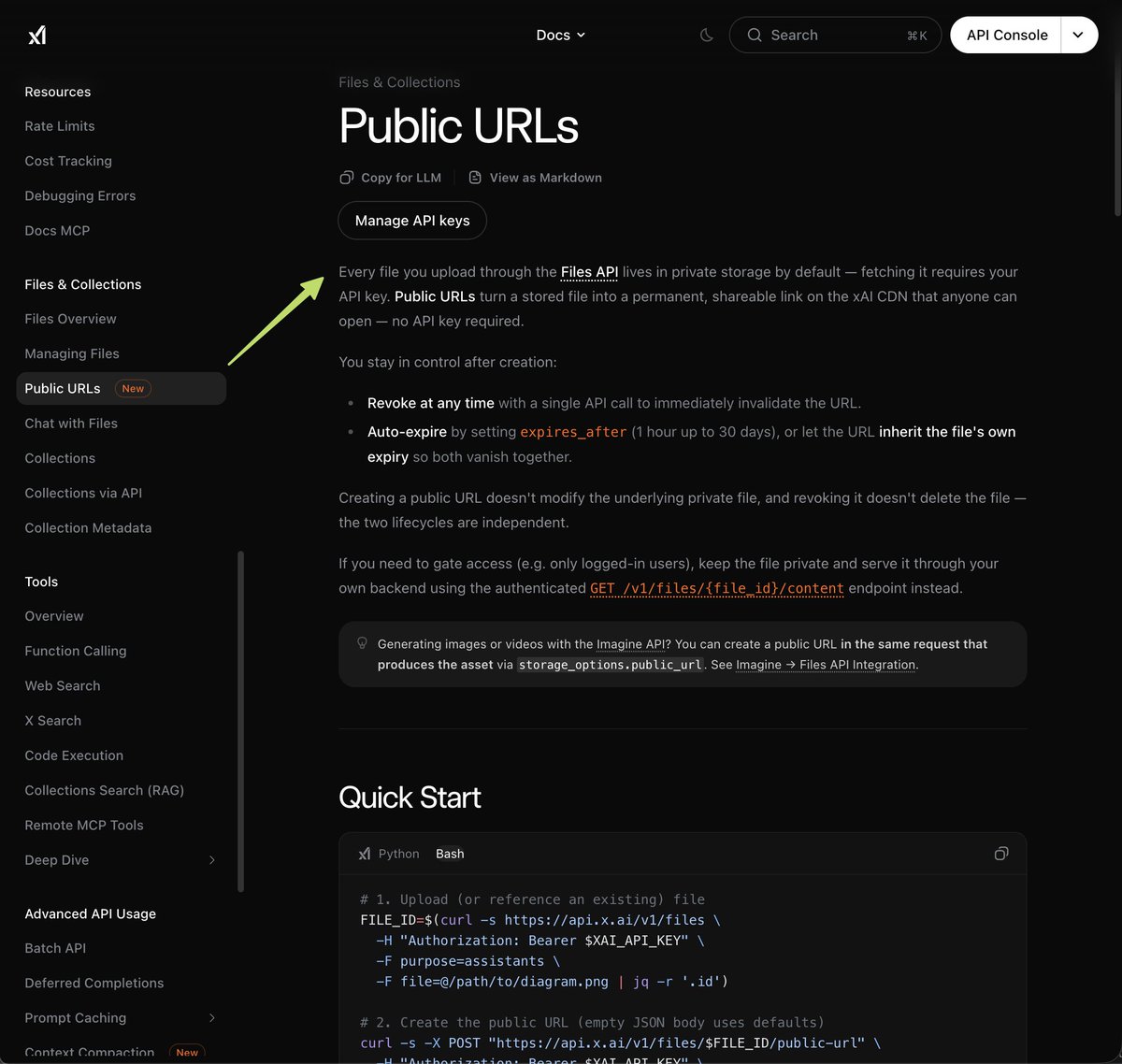Viewport: 1122px width, 1064px height.
Task: Click the sidebar scrollbar
Action: point(241,720)
